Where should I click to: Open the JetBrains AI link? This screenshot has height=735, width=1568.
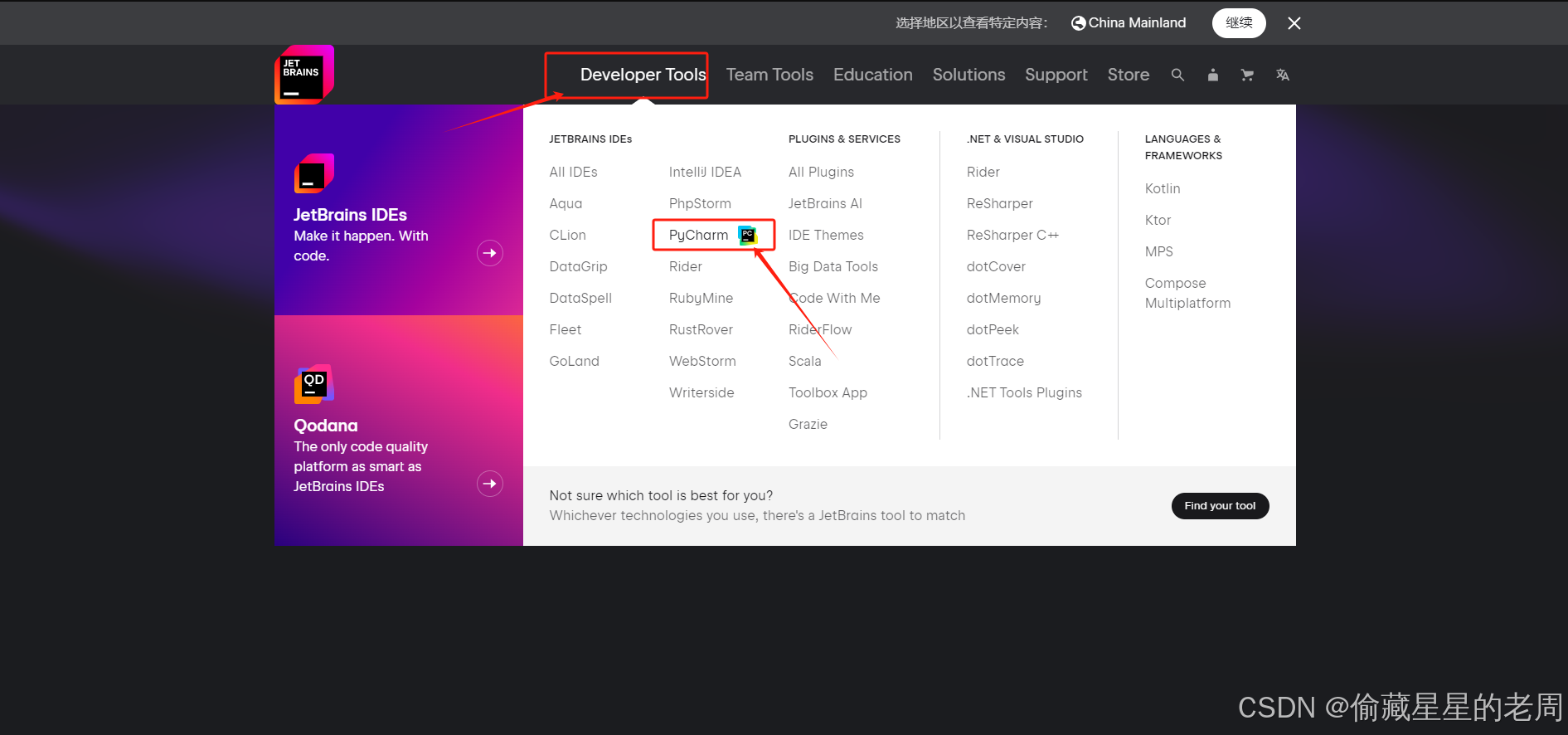pos(825,203)
